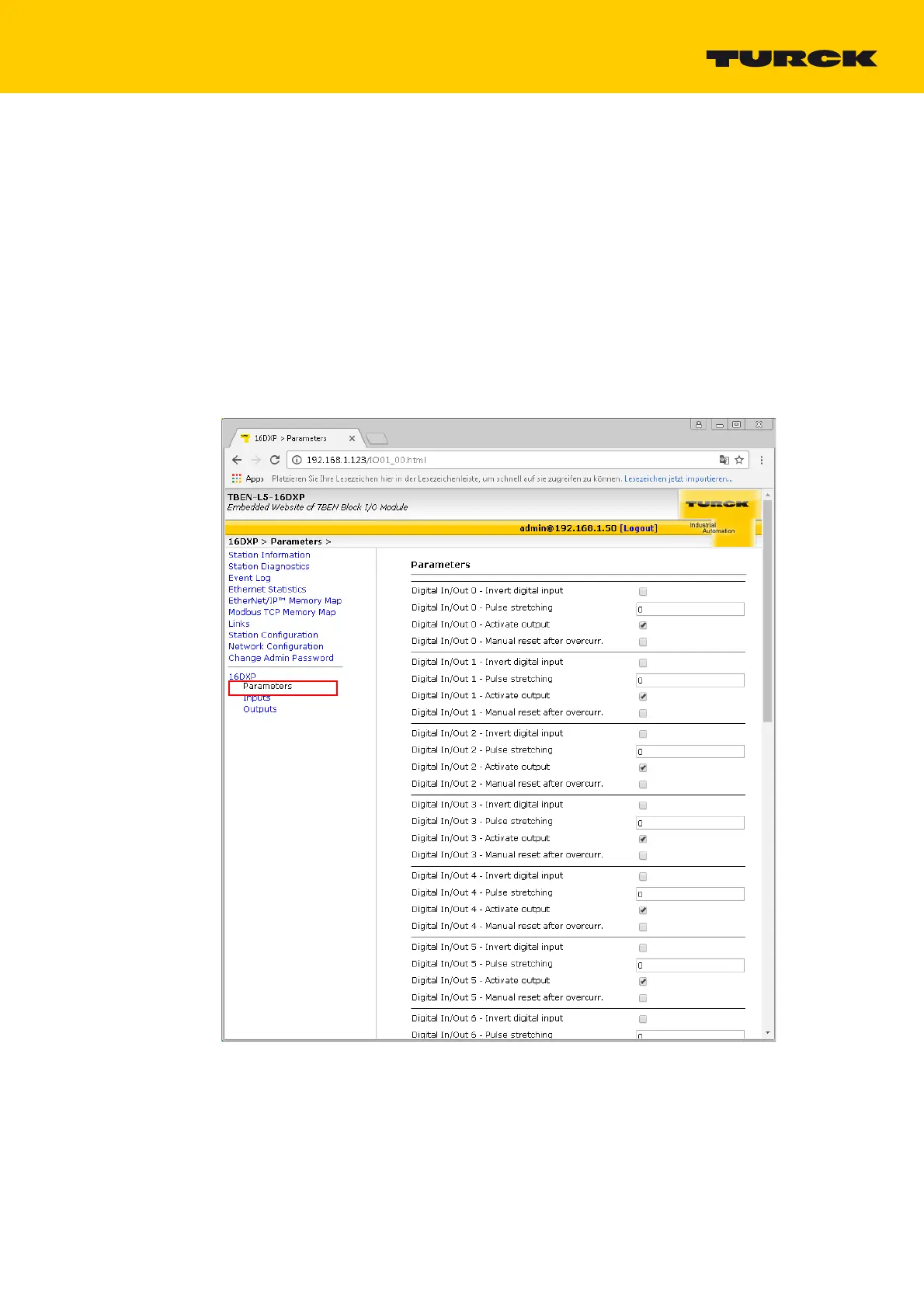924x1308 pixels.
Task: Toggle Digital In/Out 3 Invert digital input
Action: click(643, 805)
